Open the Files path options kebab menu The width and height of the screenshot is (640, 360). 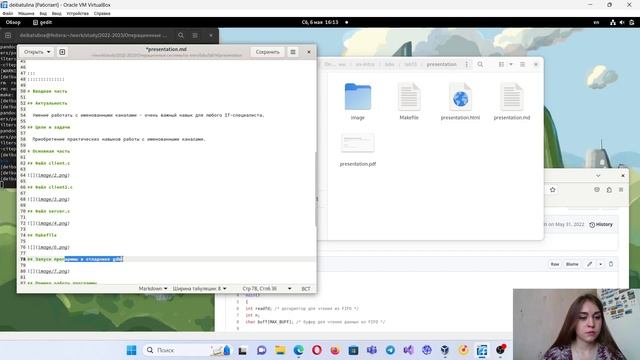click(x=467, y=64)
